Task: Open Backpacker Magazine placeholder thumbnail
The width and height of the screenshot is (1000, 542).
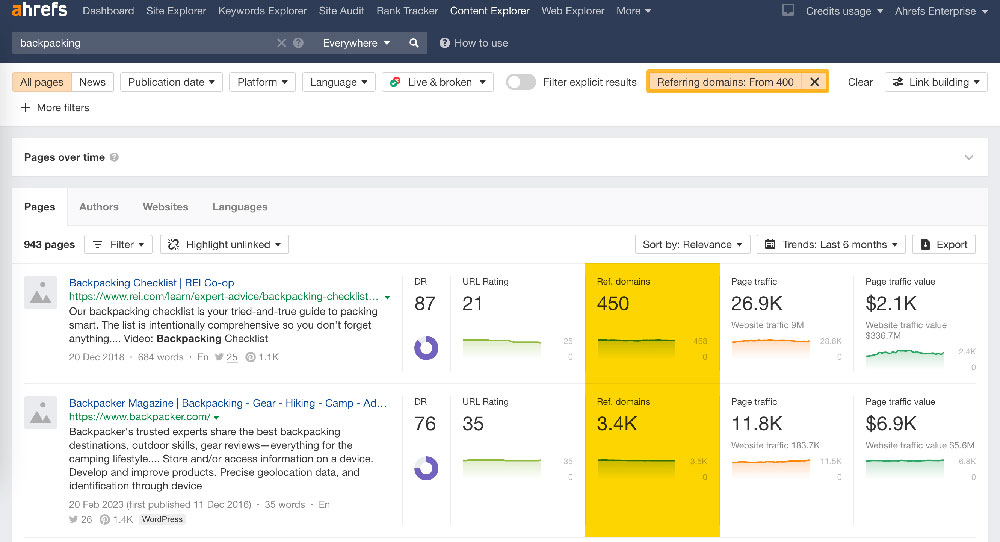Action: click(40, 413)
